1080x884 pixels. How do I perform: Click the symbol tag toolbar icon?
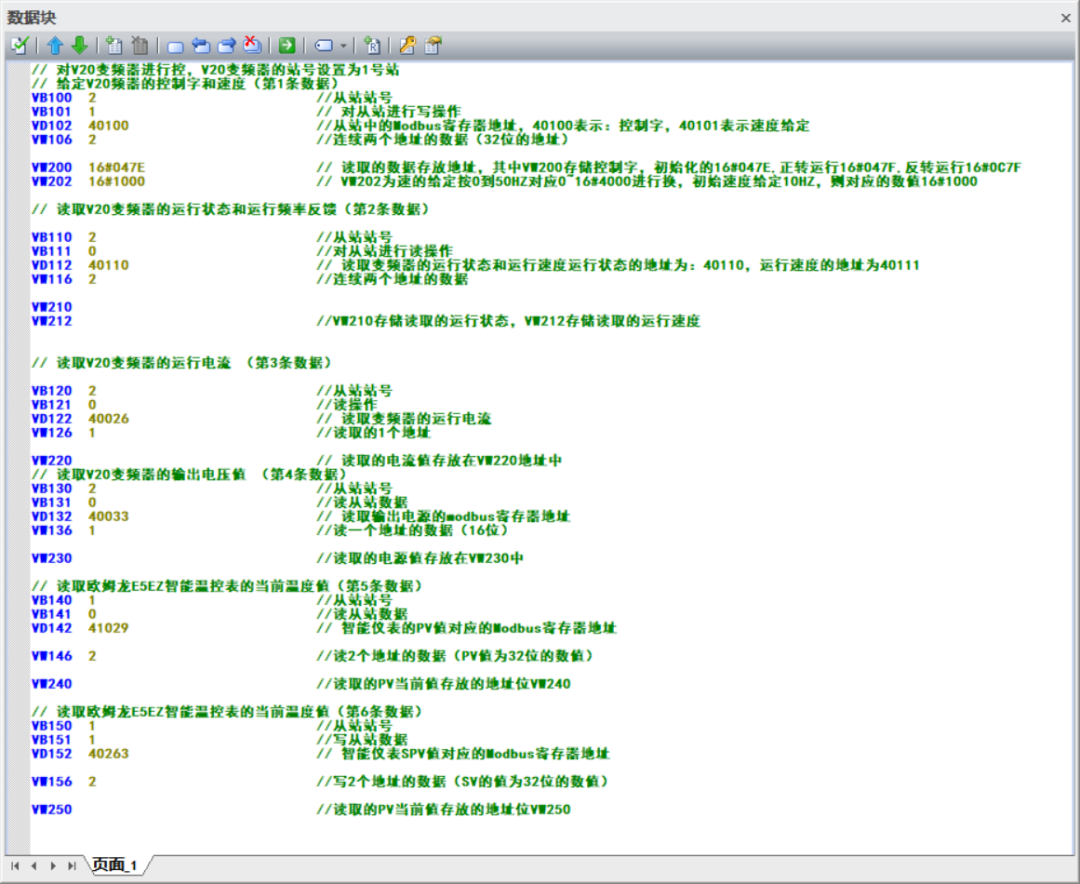click(x=324, y=46)
